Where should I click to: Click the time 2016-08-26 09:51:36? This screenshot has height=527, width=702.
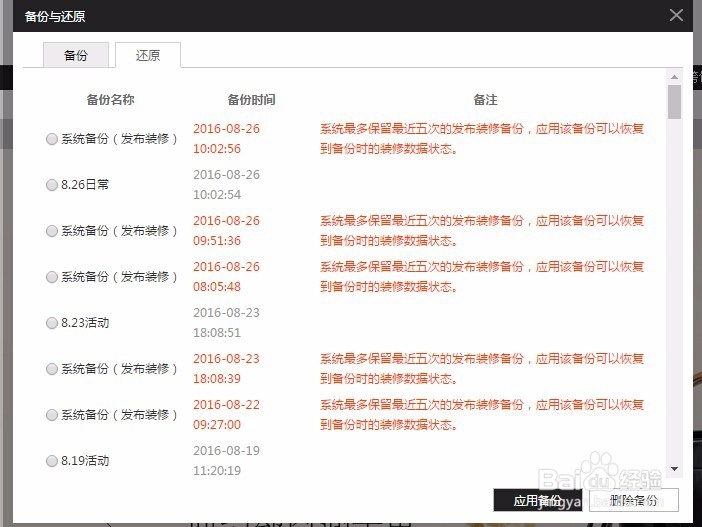[227, 231]
